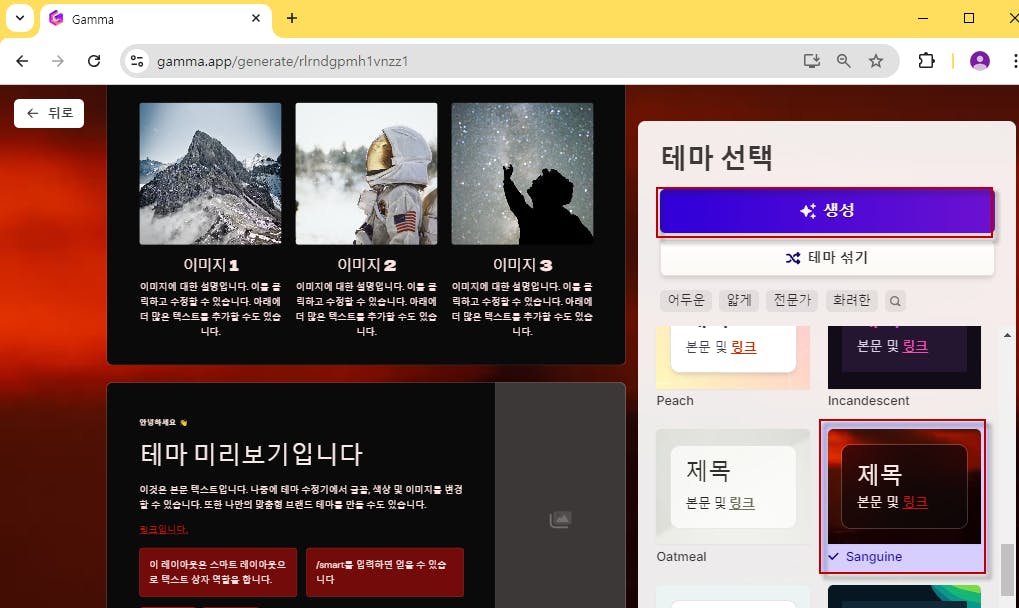Select the Incandescent theme card
This screenshot has width=1019, height=608.
904,367
